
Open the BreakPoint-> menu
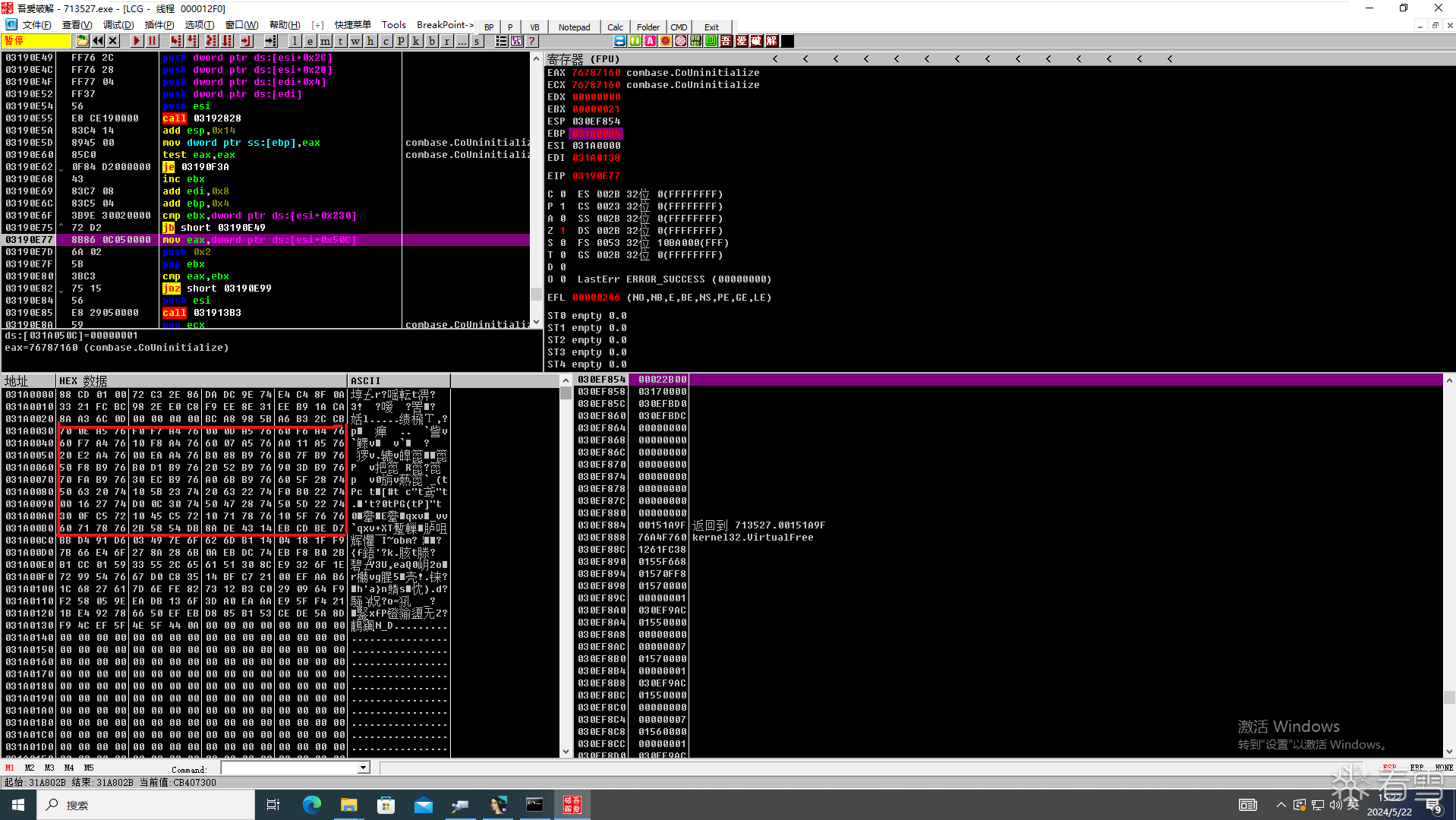446,25
